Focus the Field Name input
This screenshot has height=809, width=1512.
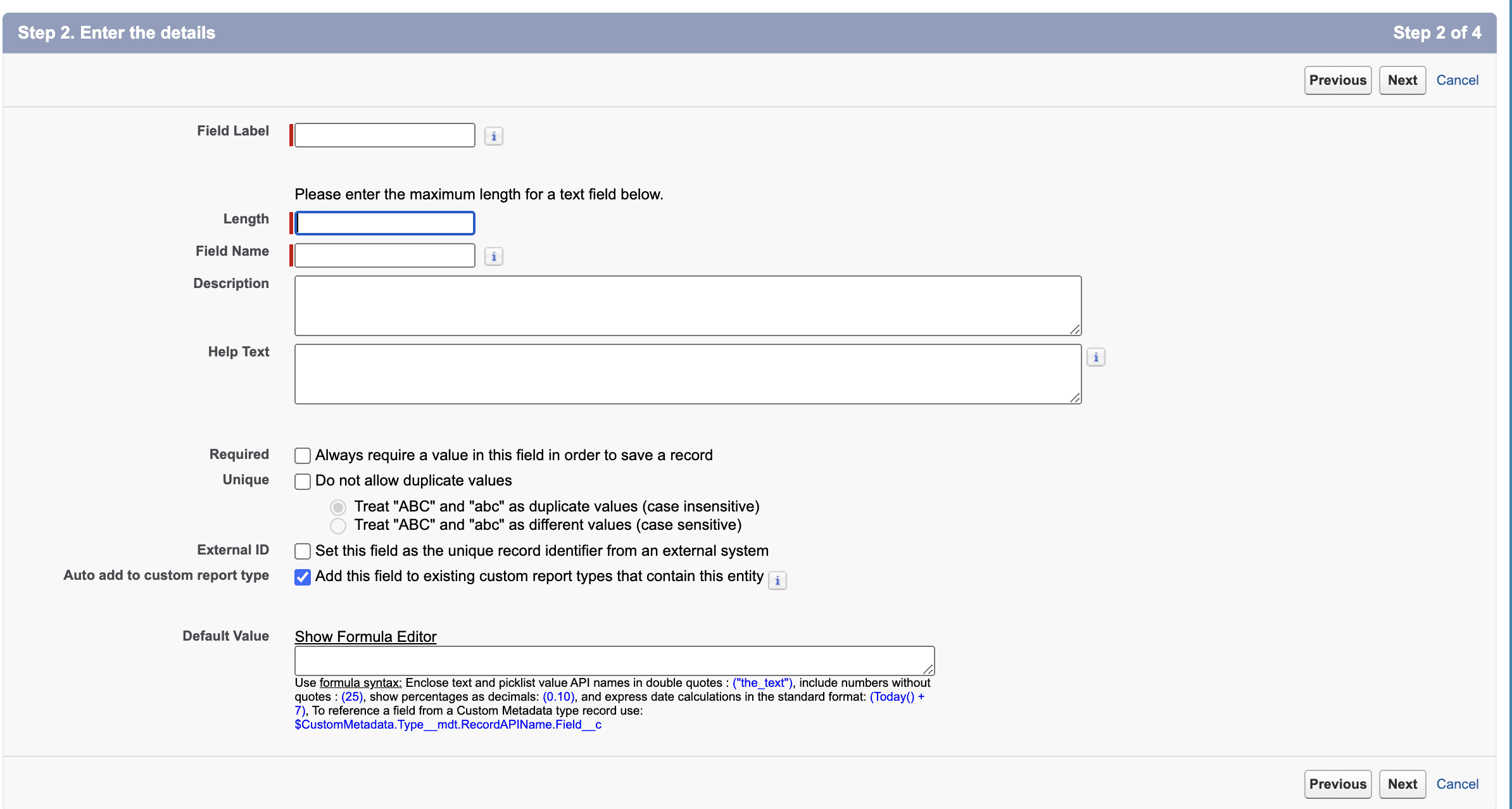pyautogui.click(x=385, y=255)
